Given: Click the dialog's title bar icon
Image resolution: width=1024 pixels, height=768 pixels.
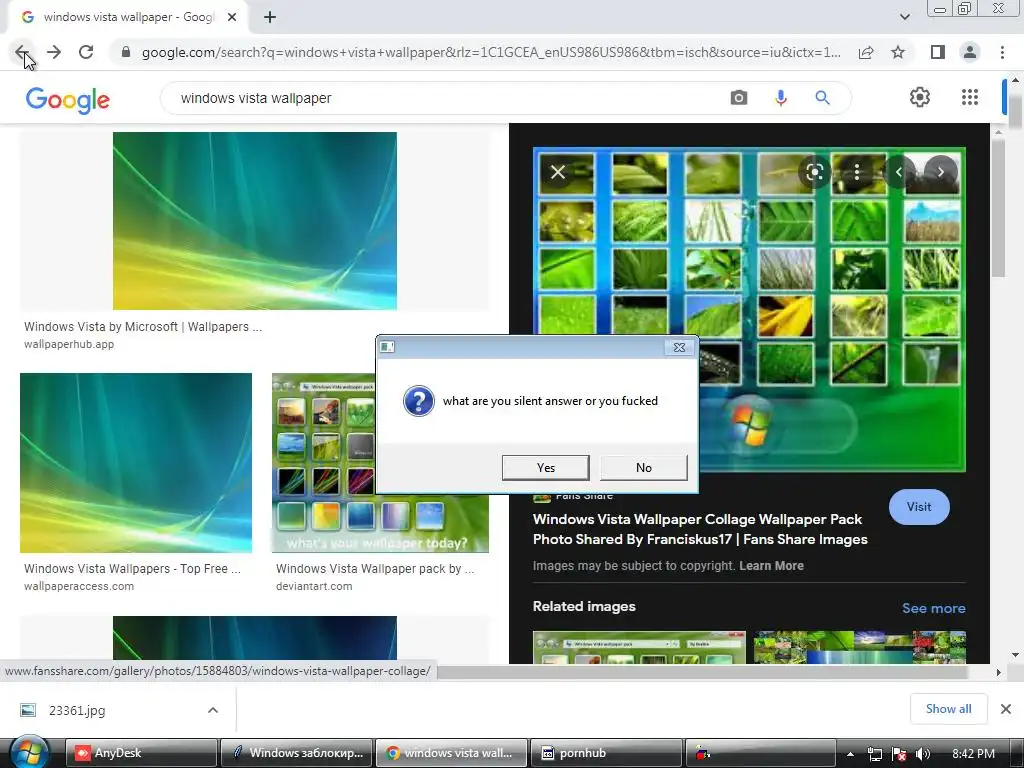Looking at the screenshot, I should click(x=387, y=347).
